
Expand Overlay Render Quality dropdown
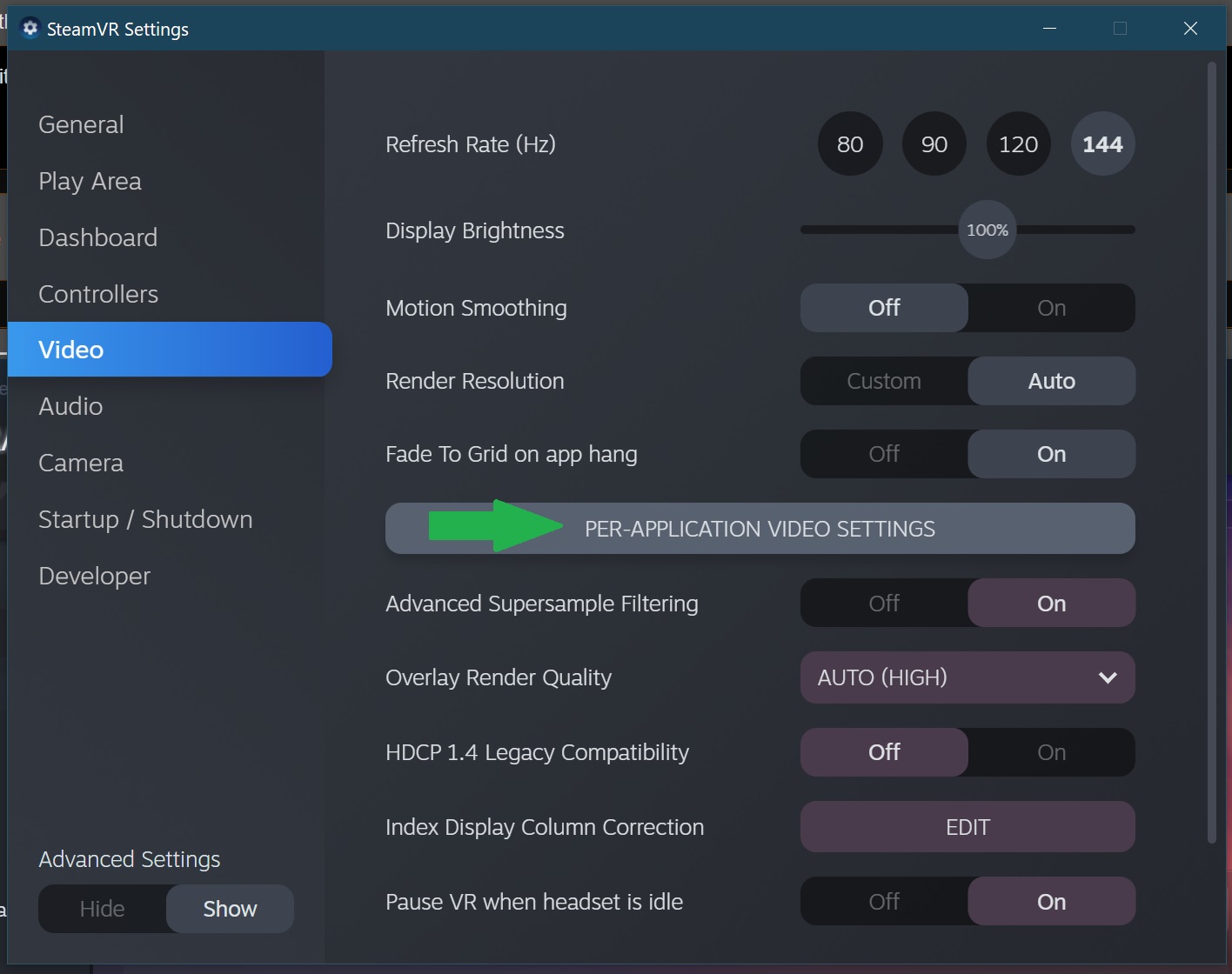pyautogui.click(x=968, y=677)
